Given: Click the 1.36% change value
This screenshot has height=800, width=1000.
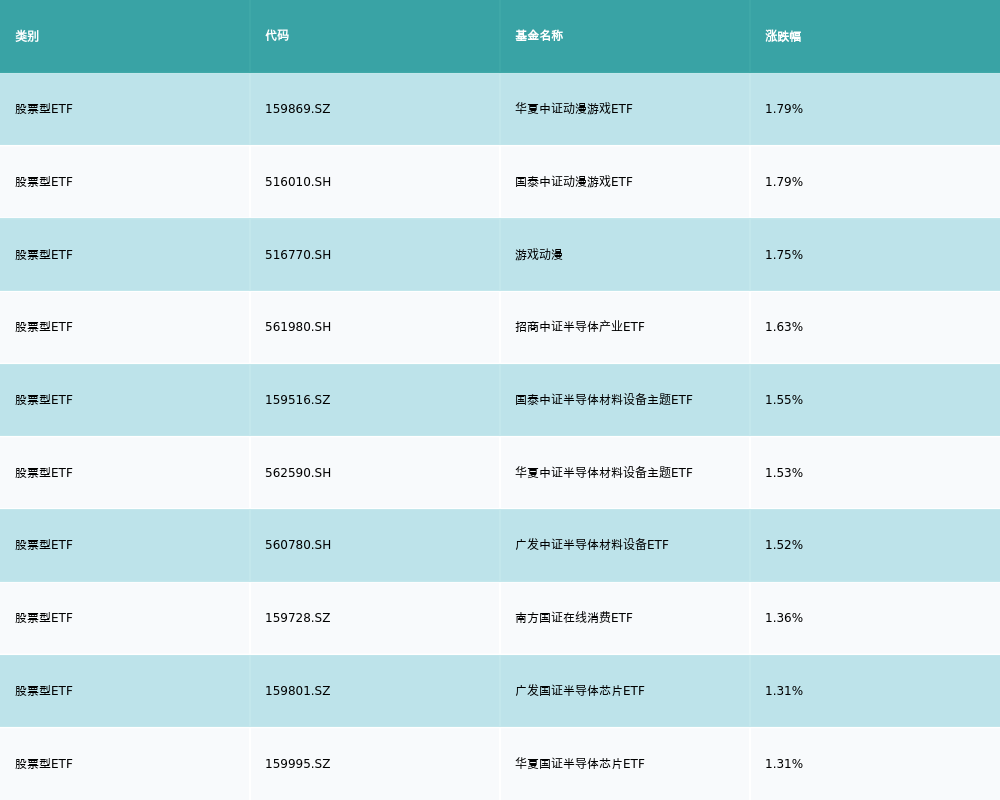Looking at the screenshot, I should (784, 618).
